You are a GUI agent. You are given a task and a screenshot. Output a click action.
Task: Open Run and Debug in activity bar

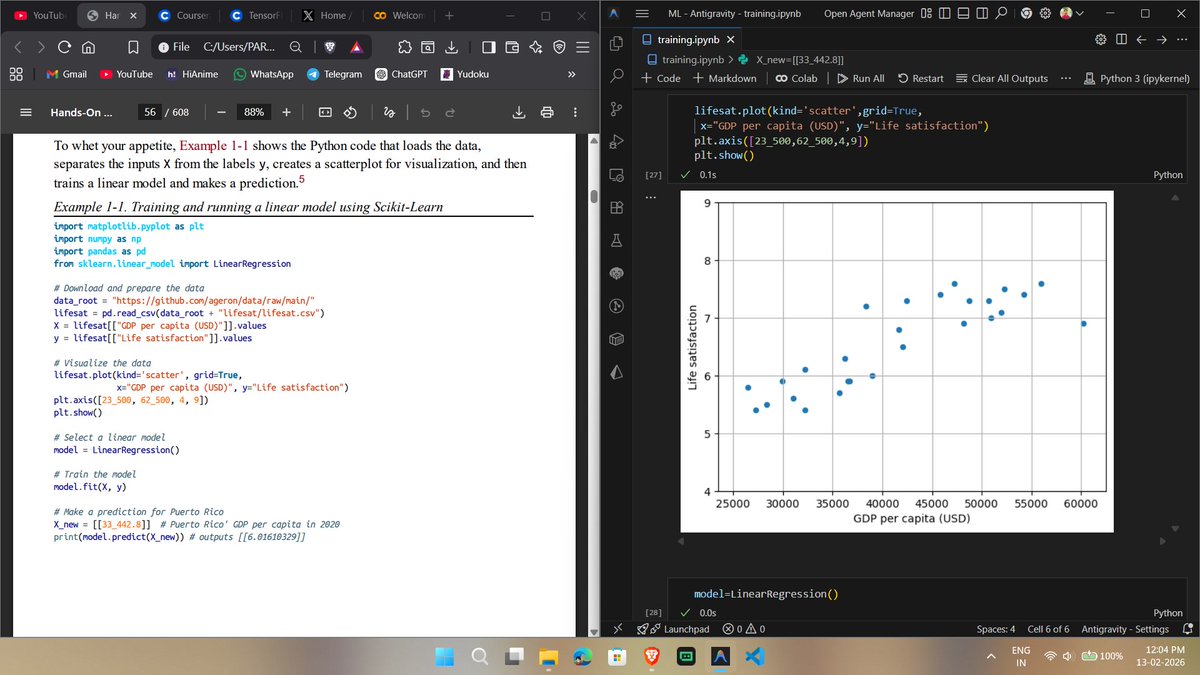pos(617,141)
